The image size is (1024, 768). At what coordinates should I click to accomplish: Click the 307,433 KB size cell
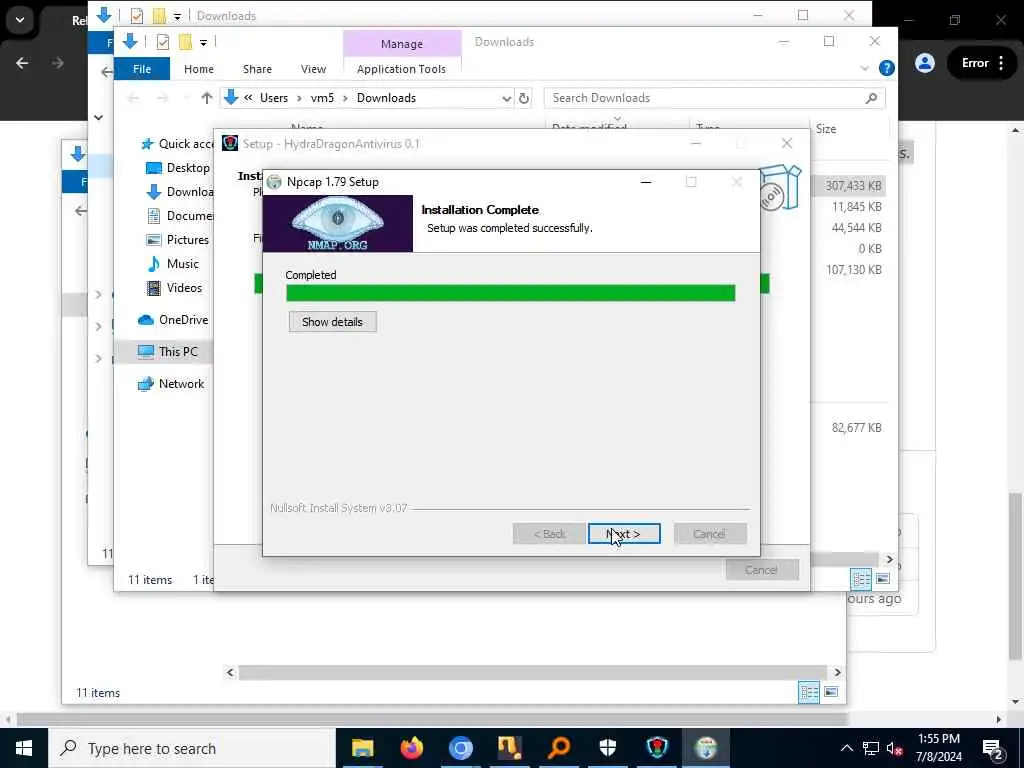click(853, 185)
